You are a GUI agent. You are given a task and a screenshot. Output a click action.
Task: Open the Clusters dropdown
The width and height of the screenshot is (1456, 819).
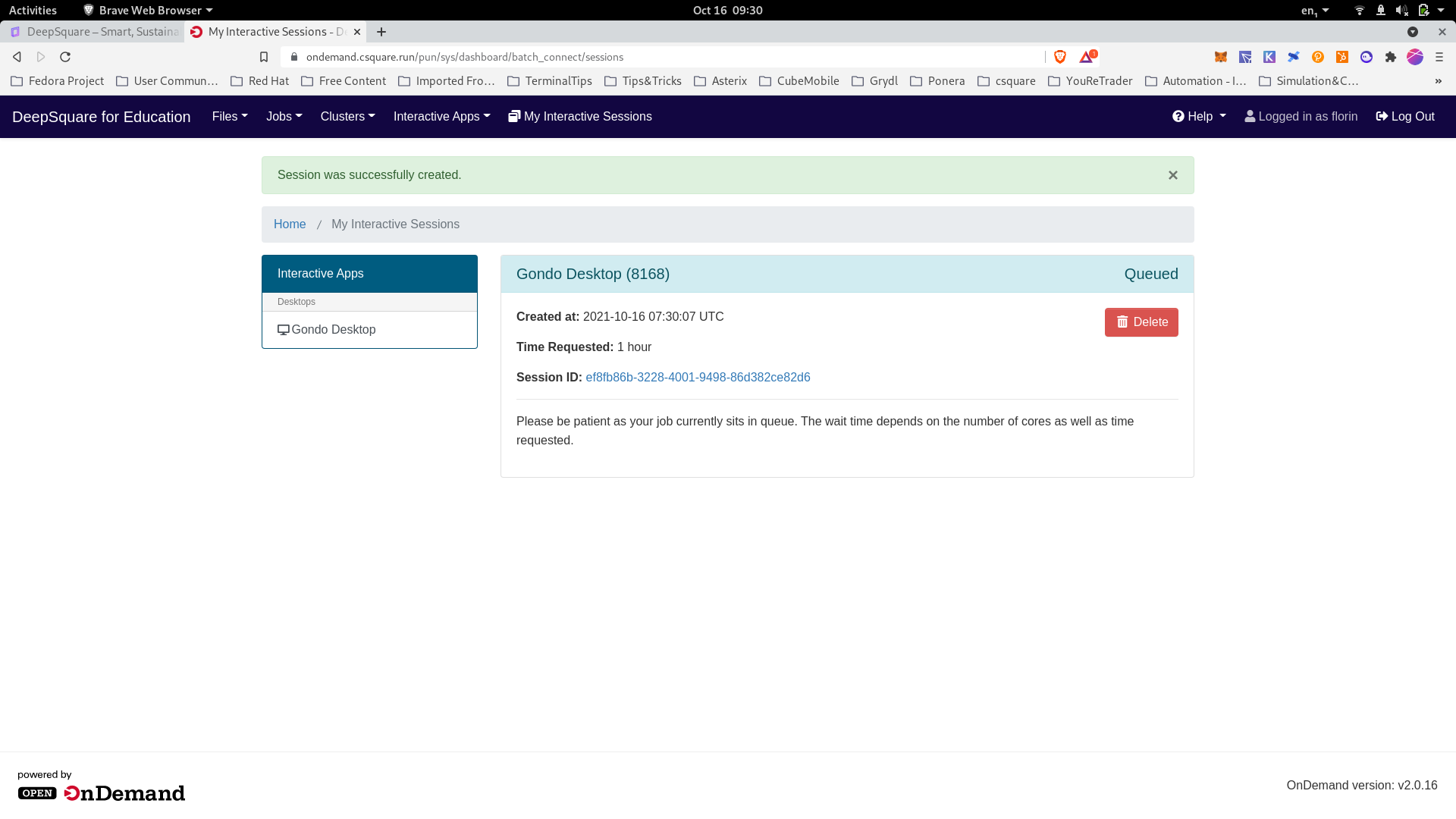click(347, 116)
